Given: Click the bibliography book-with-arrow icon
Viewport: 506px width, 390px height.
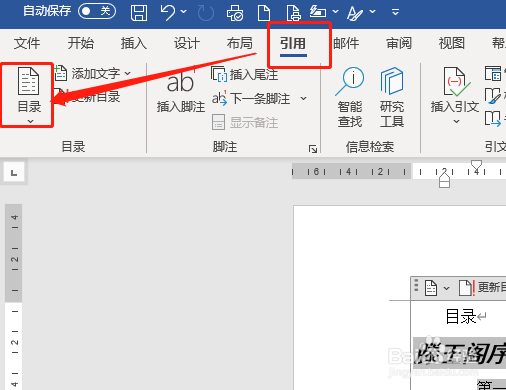Looking at the screenshot, I should click(493, 119).
